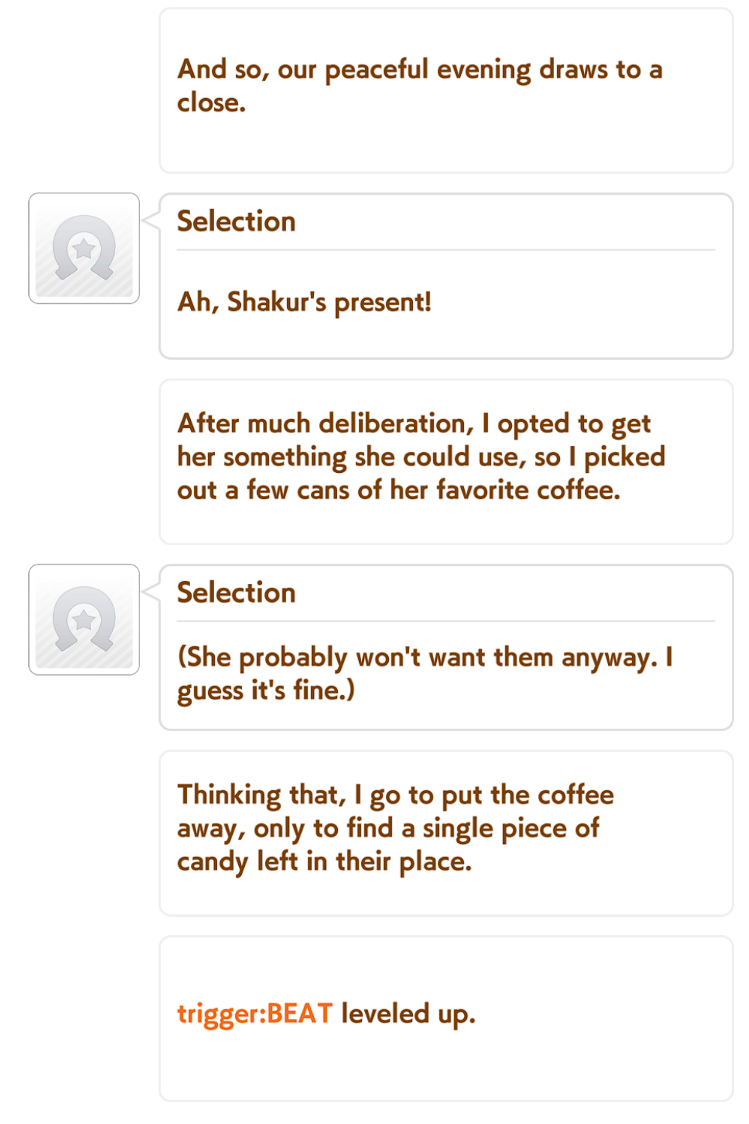Click the divider line under the first Selection heading
This screenshot has height=1124, width=749.
[446, 250]
